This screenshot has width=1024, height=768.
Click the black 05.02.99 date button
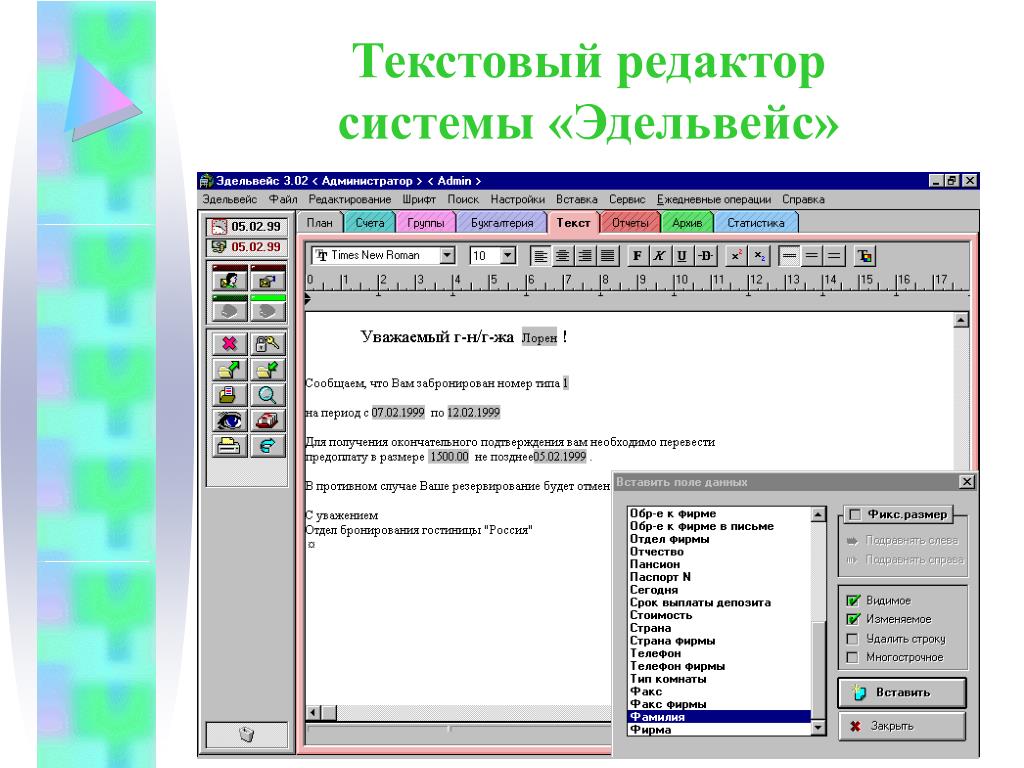coord(247,227)
